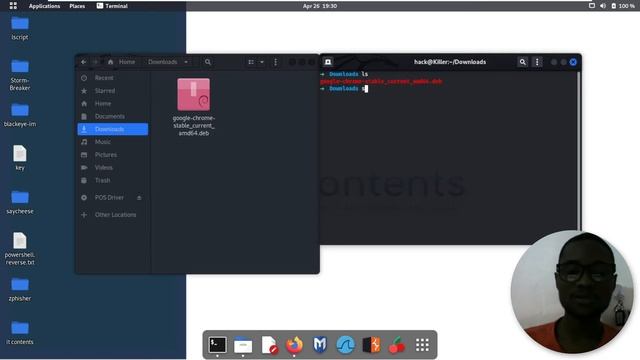The height and width of the screenshot is (360, 640).
Task: Open Other Locations in Files sidebar
Action: pos(113,214)
